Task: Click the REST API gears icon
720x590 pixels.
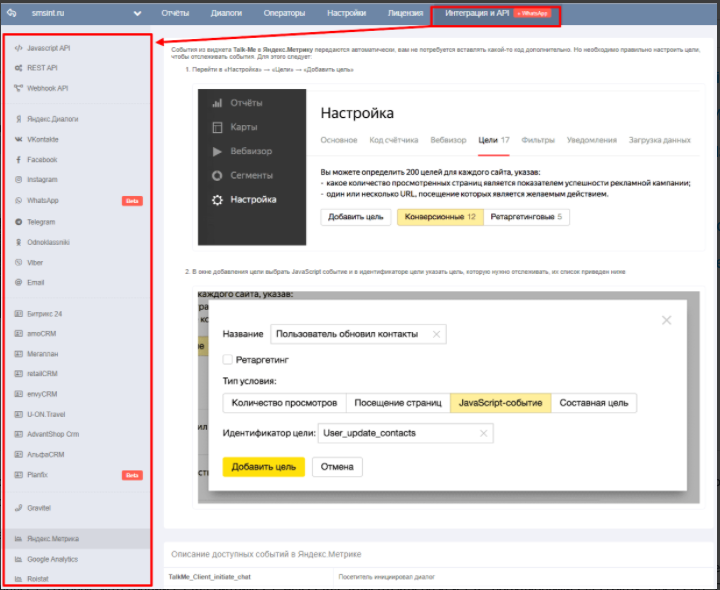Action: pyautogui.click(x=19, y=68)
